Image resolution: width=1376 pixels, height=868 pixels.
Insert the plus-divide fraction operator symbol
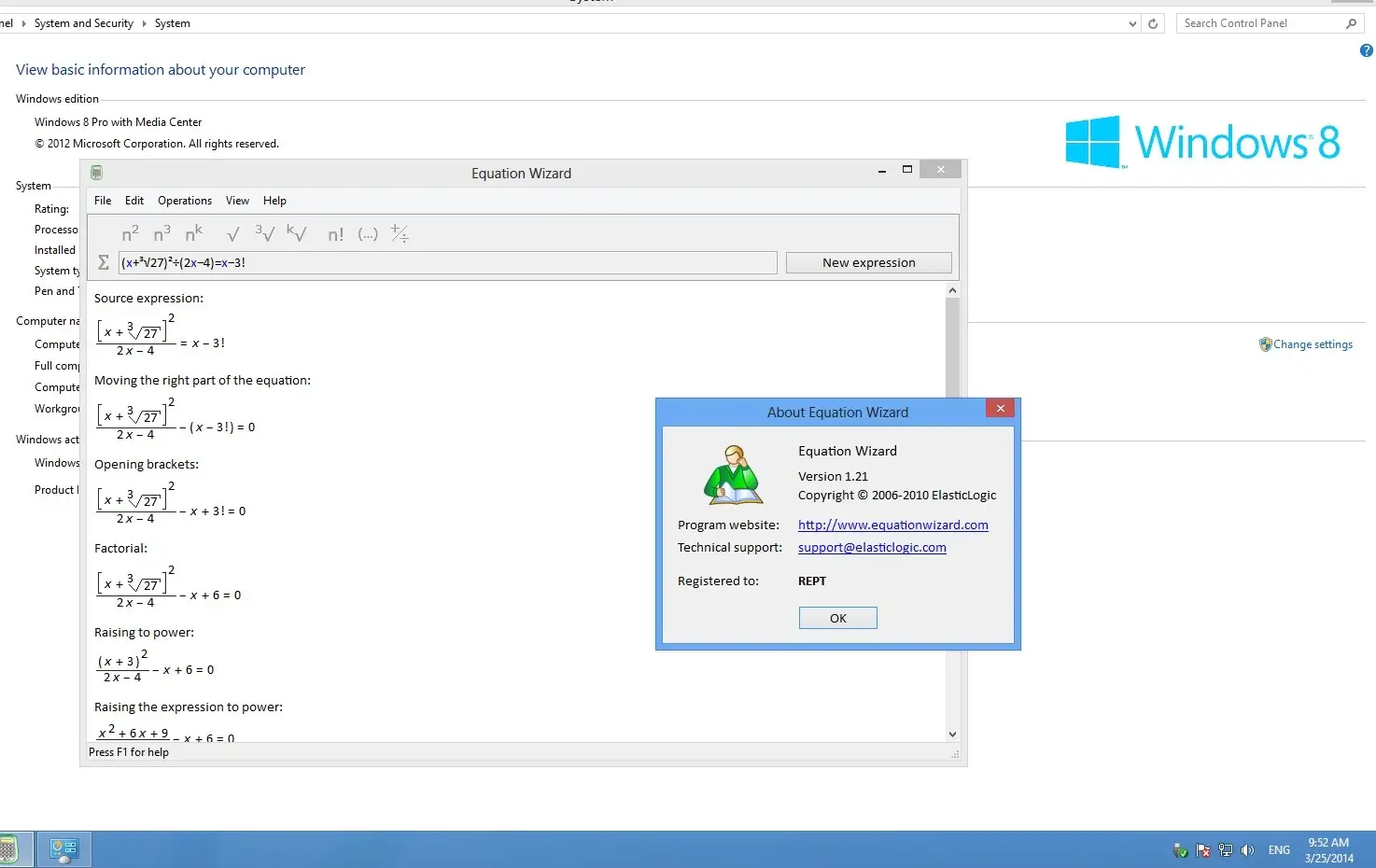(x=400, y=233)
